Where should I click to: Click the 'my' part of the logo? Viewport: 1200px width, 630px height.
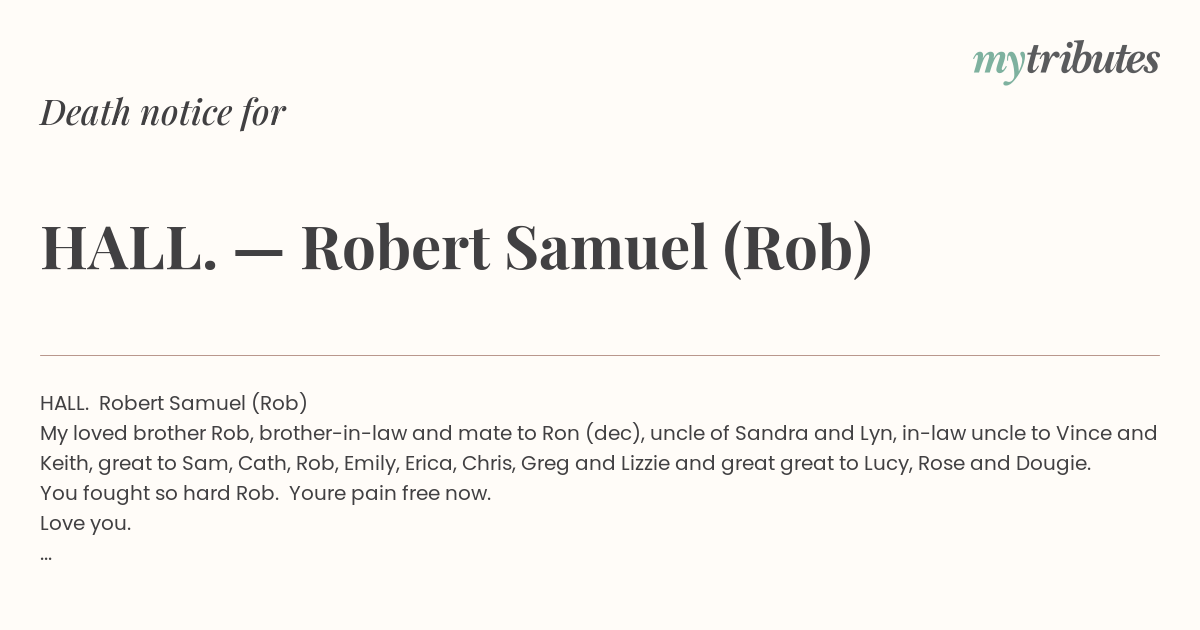[999, 63]
